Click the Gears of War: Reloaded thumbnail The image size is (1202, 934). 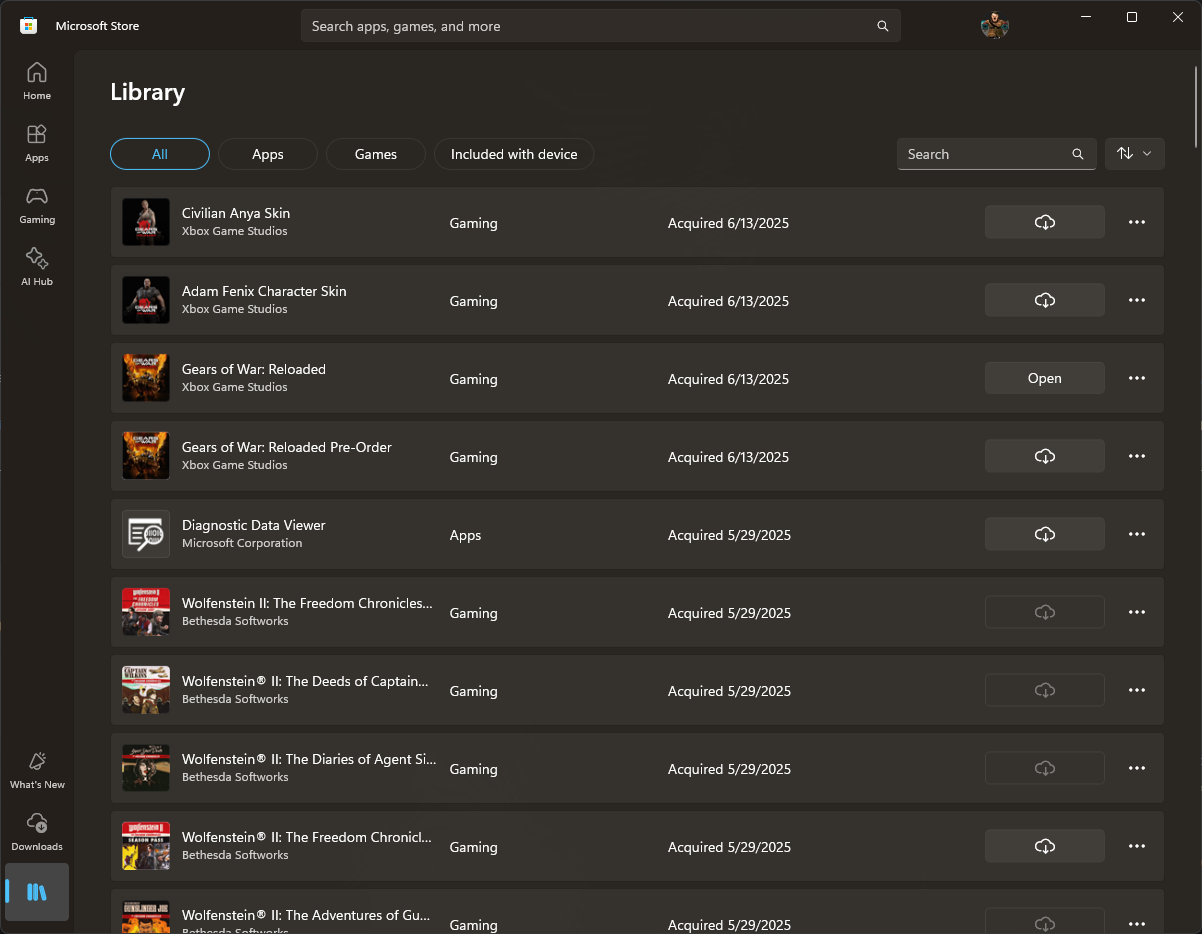pos(146,378)
